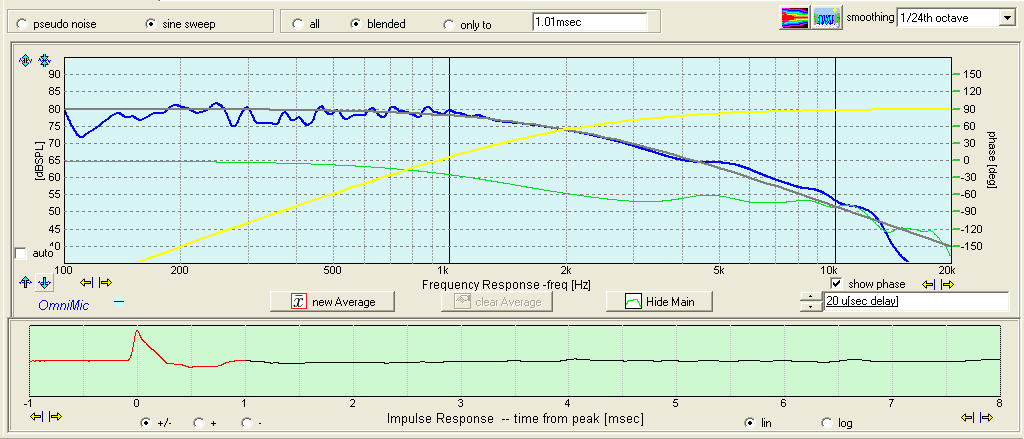The height and width of the screenshot is (439, 1024).
Task: Switch impulse response to log scale
Action: coord(827,422)
